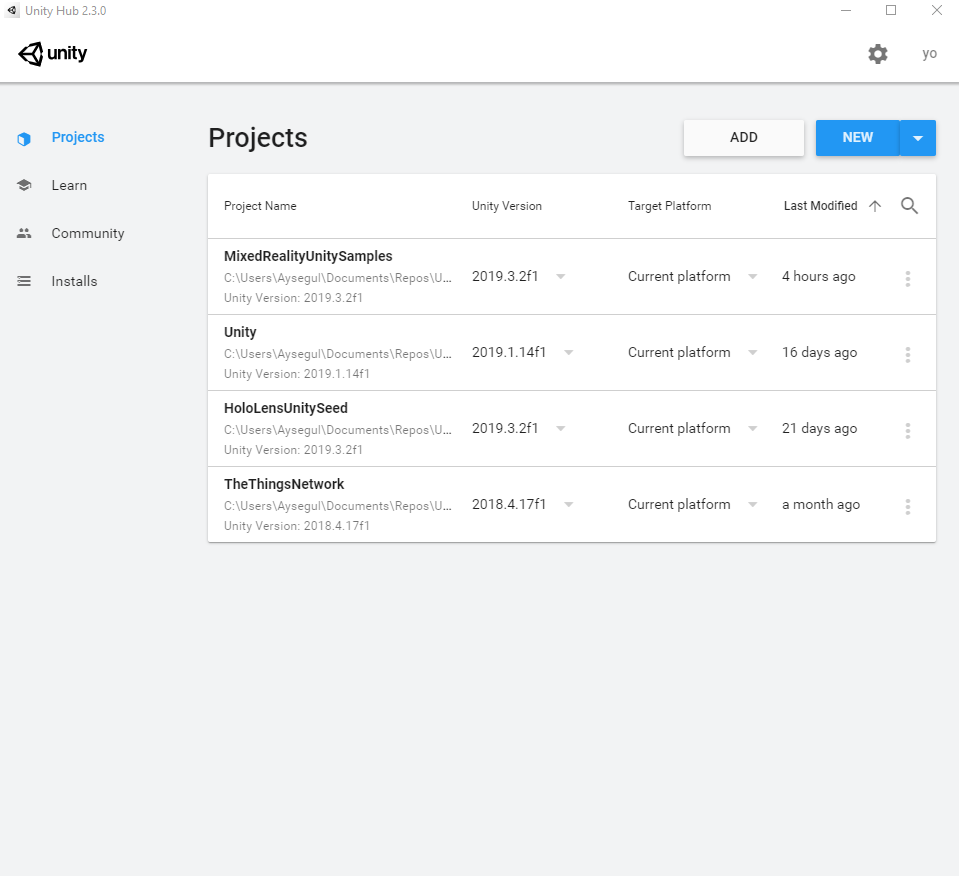The width and height of the screenshot is (959, 876).
Task: Click the path under MixedRealityUnitySamples
Action: coord(338,278)
